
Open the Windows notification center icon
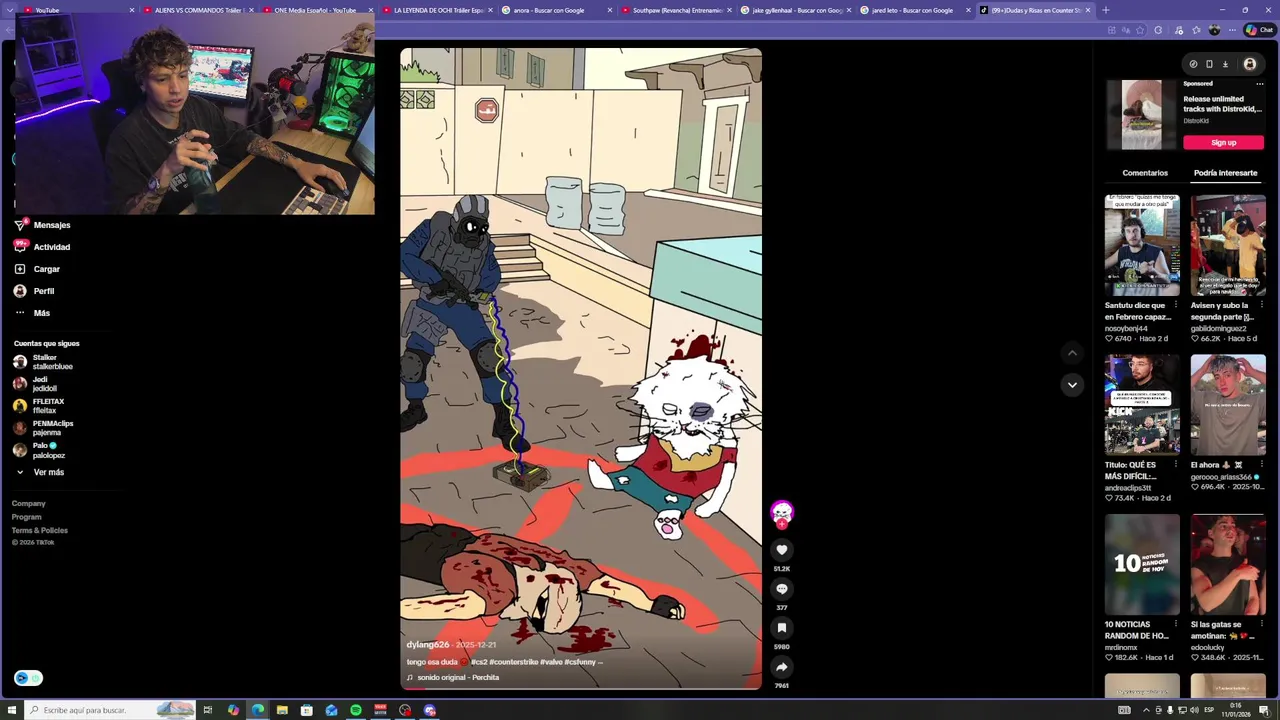coord(1263,710)
